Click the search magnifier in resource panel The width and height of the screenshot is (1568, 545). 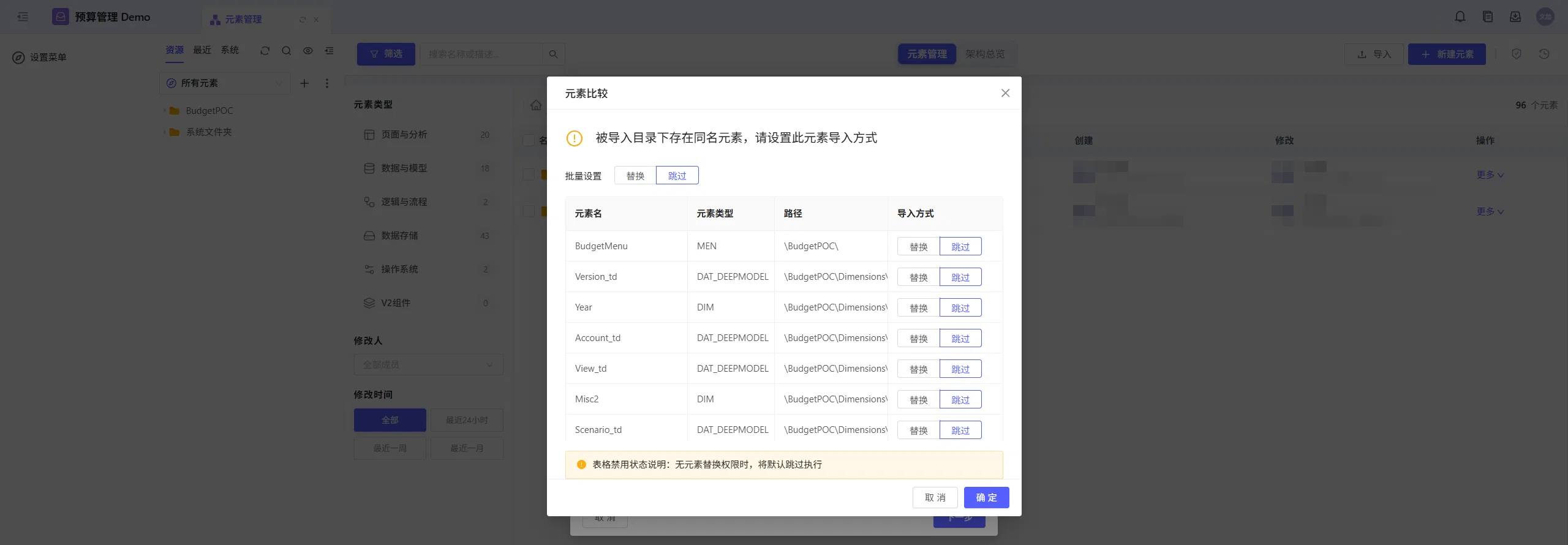(286, 51)
